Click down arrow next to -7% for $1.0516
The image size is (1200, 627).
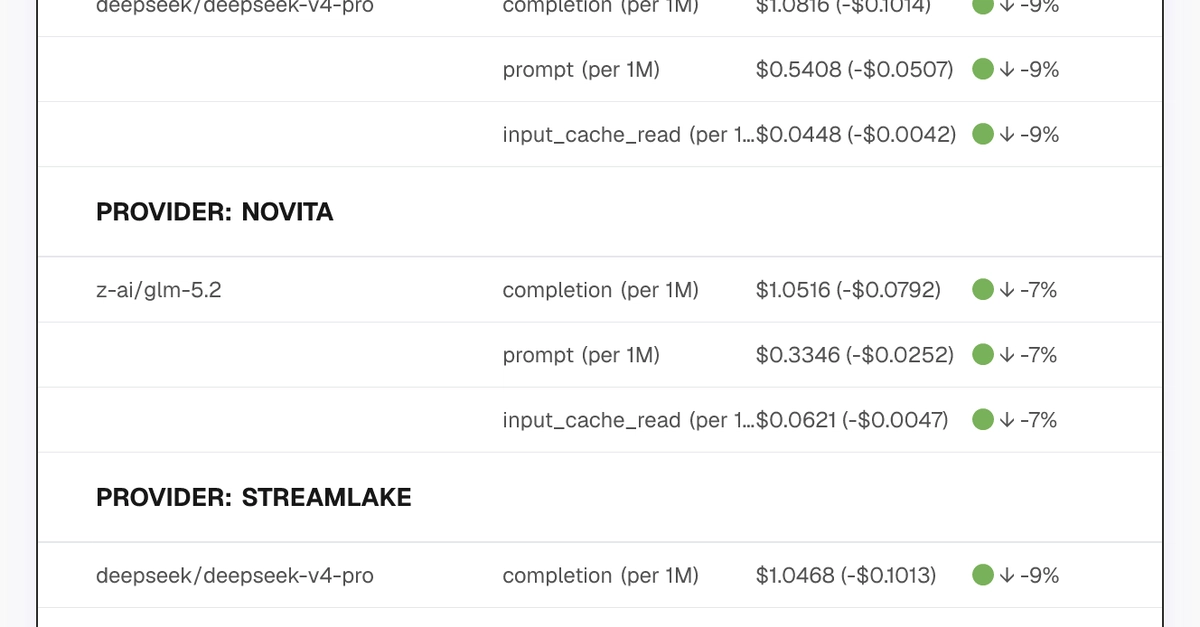click(x=1007, y=290)
